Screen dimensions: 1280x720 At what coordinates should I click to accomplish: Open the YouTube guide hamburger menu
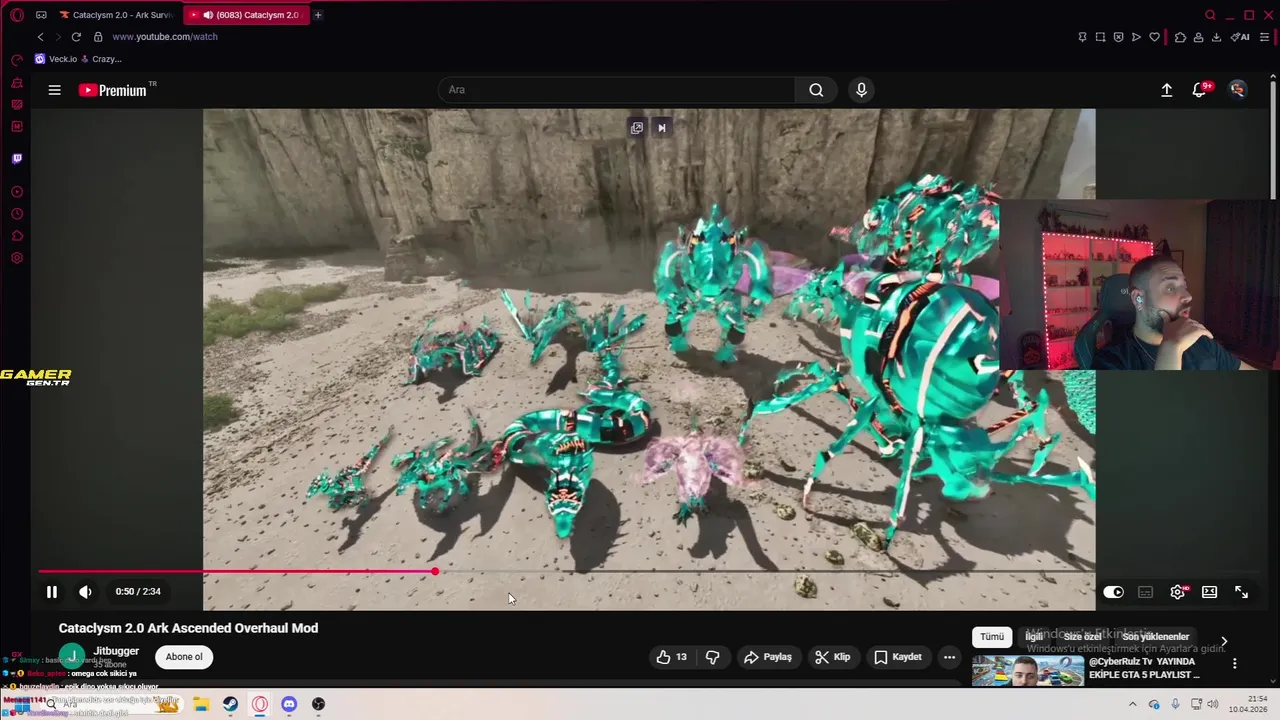[55, 90]
